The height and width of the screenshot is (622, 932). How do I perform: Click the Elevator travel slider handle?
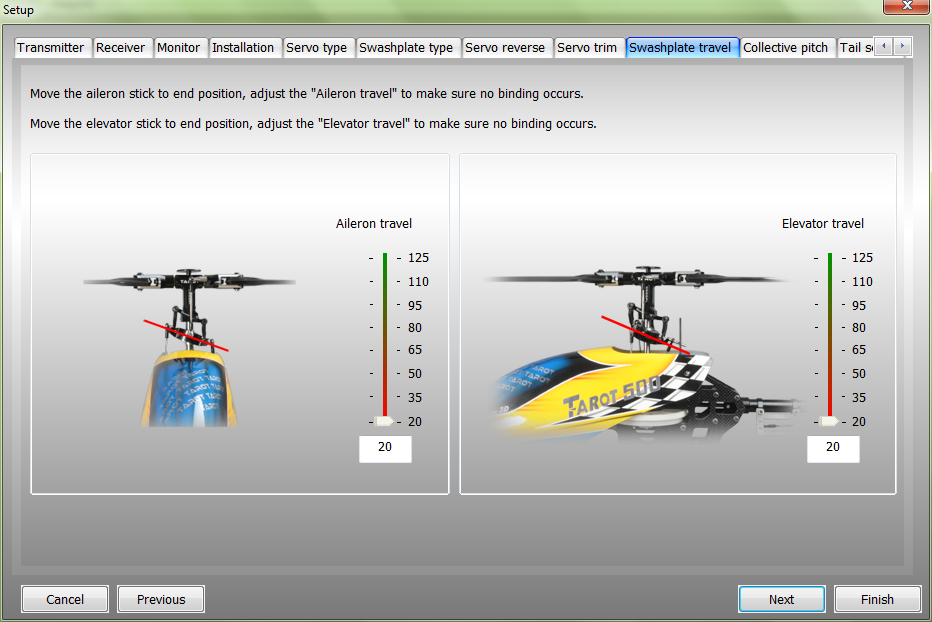(829, 421)
